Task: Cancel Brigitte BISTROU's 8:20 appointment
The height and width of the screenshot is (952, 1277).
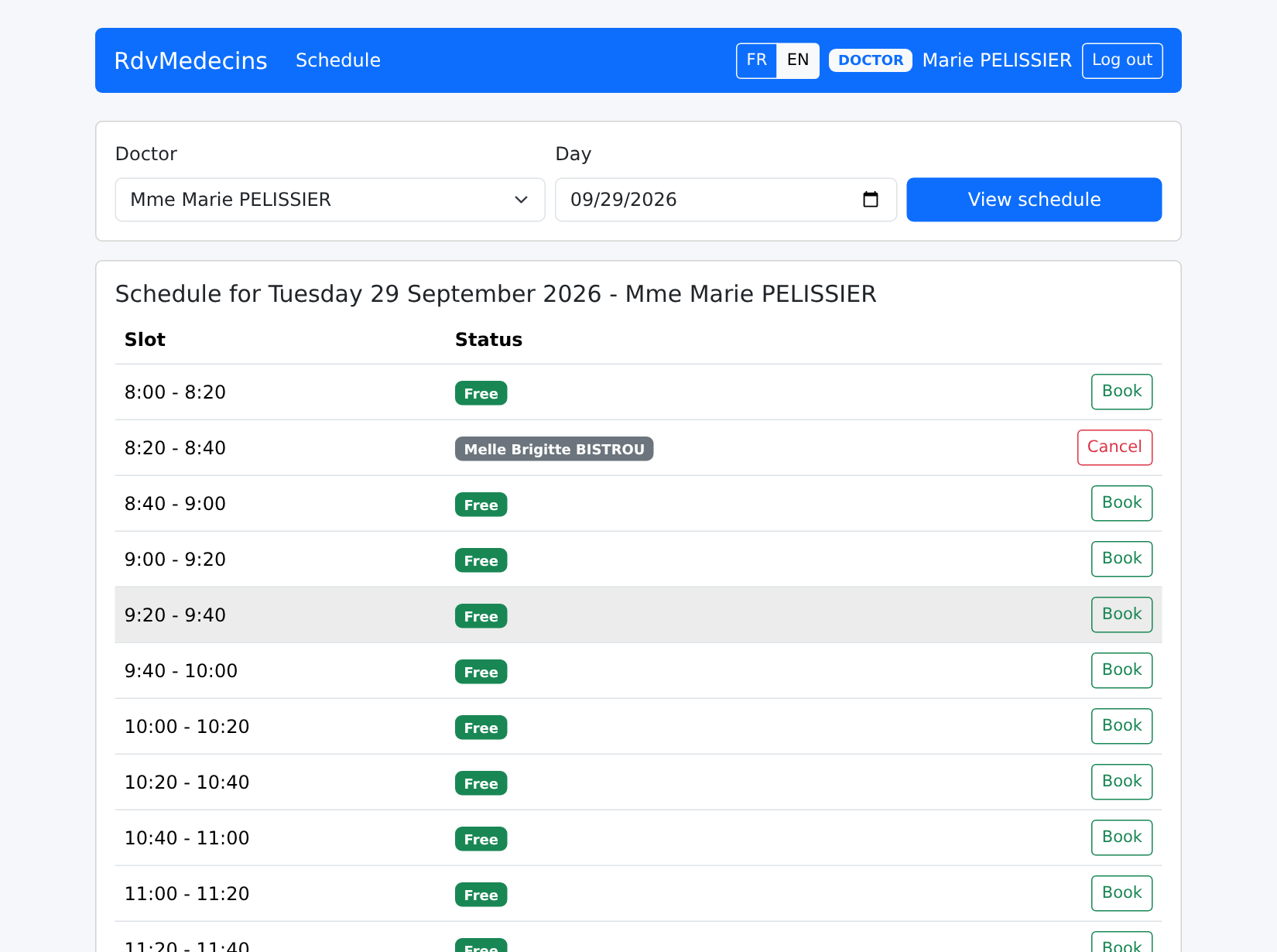Action: pyautogui.click(x=1114, y=447)
